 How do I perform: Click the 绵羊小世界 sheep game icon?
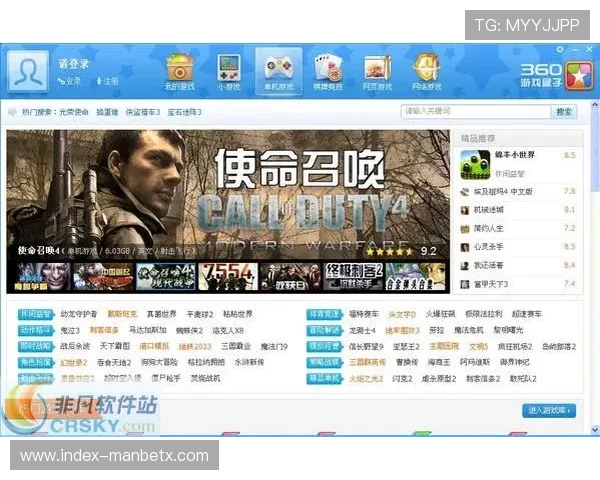475,165
